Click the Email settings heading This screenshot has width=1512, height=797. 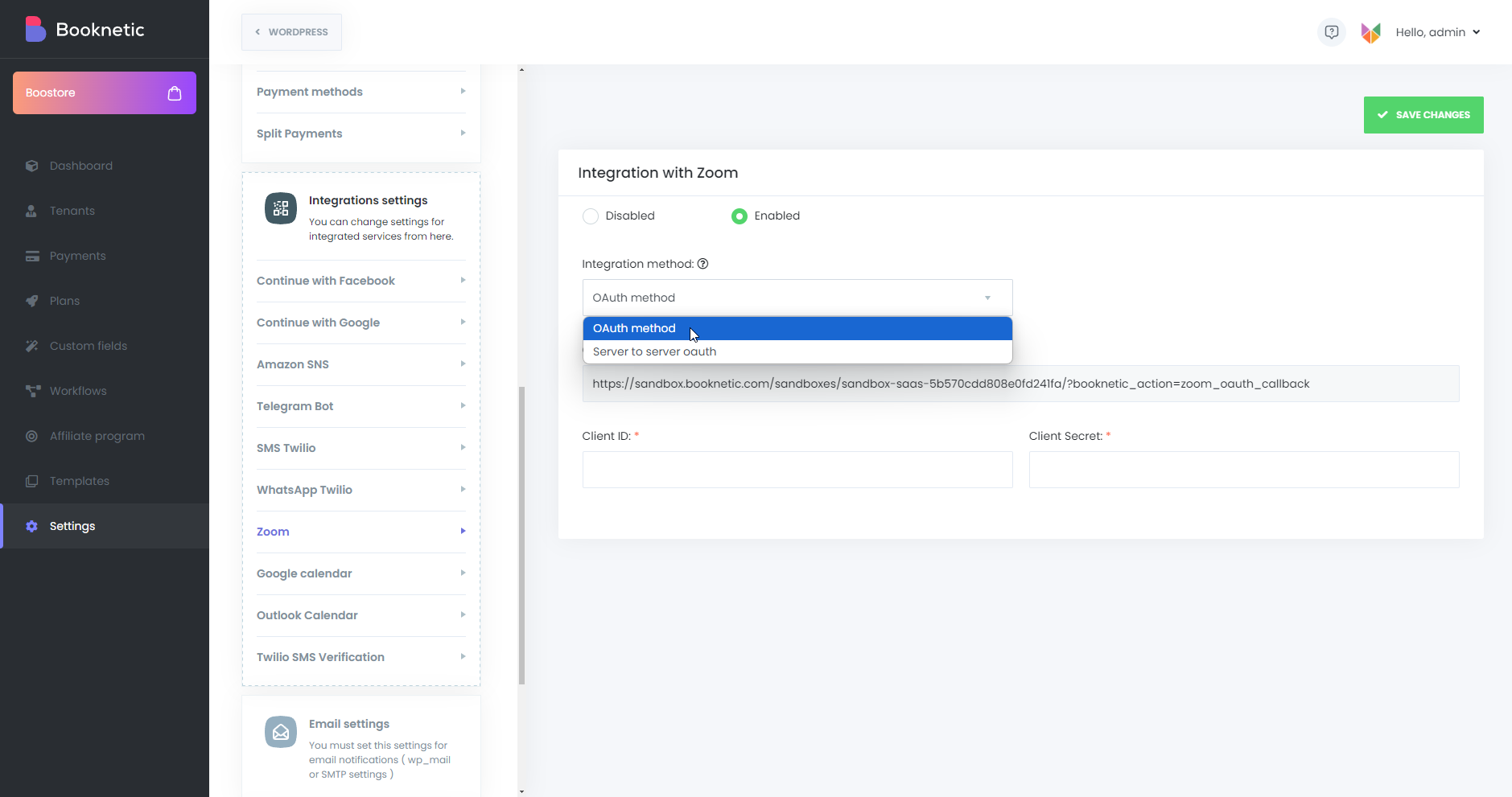[x=349, y=724]
